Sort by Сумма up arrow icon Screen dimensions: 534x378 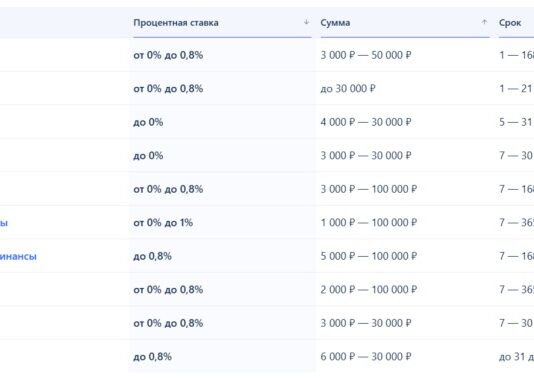pos(484,22)
